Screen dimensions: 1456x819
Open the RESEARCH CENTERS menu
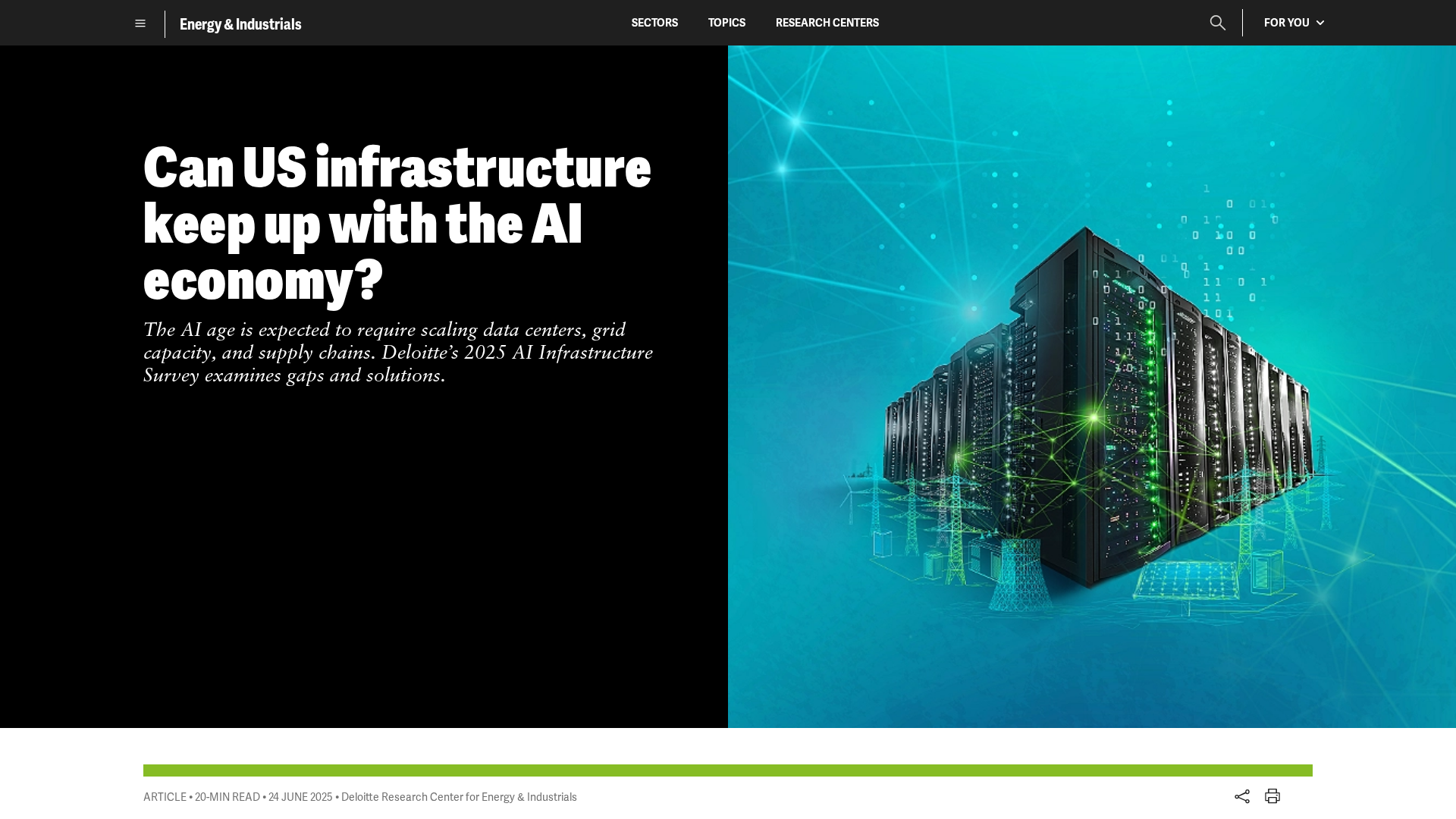827,23
